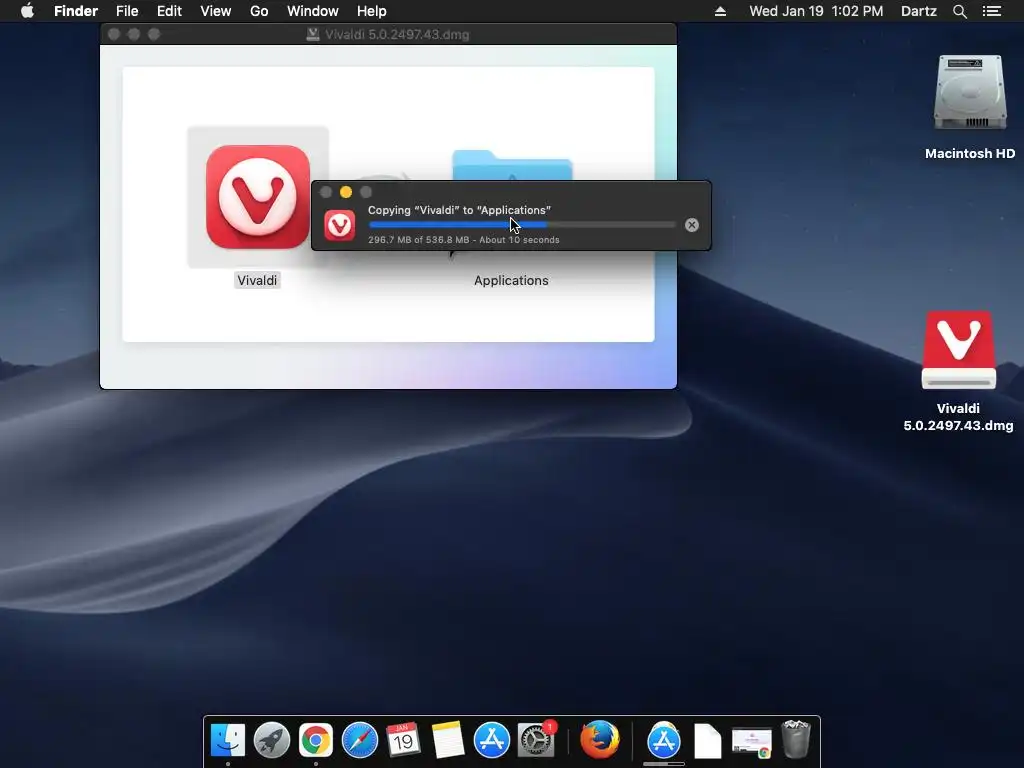This screenshot has width=1024, height=768.
Task: Open the Edit menu
Action: coord(169,11)
